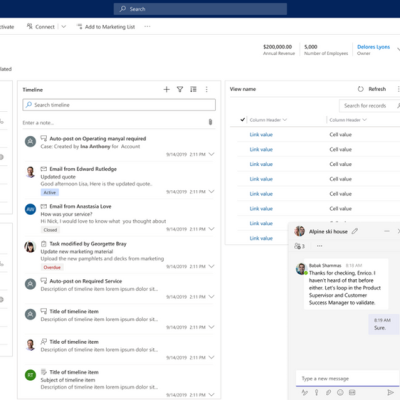Click the Closed status badge
400x400 pixels.
pyautogui.click(x=50, y=230)
